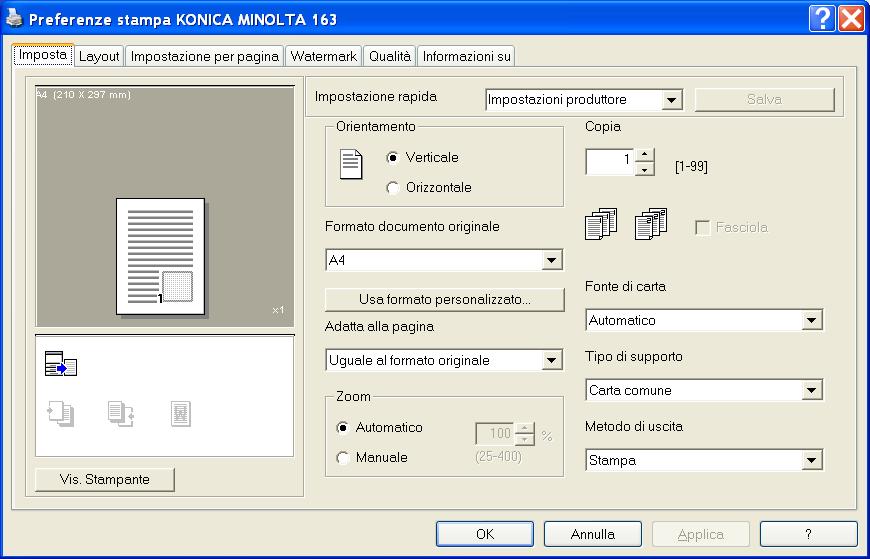Screen dimensions: 870x559
Task: Click the collated copies icon
Action: 601,224
